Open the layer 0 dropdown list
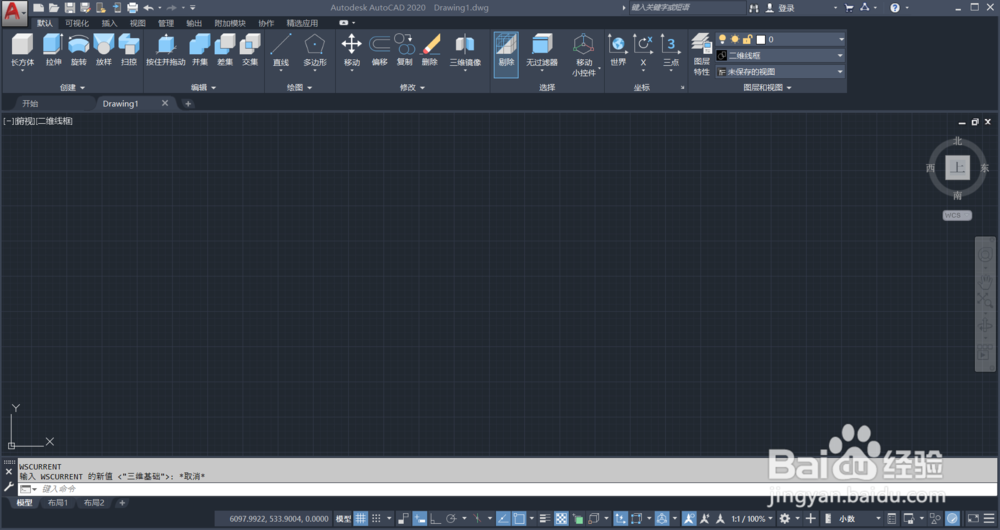1000x530 pixels. [841, 40]
